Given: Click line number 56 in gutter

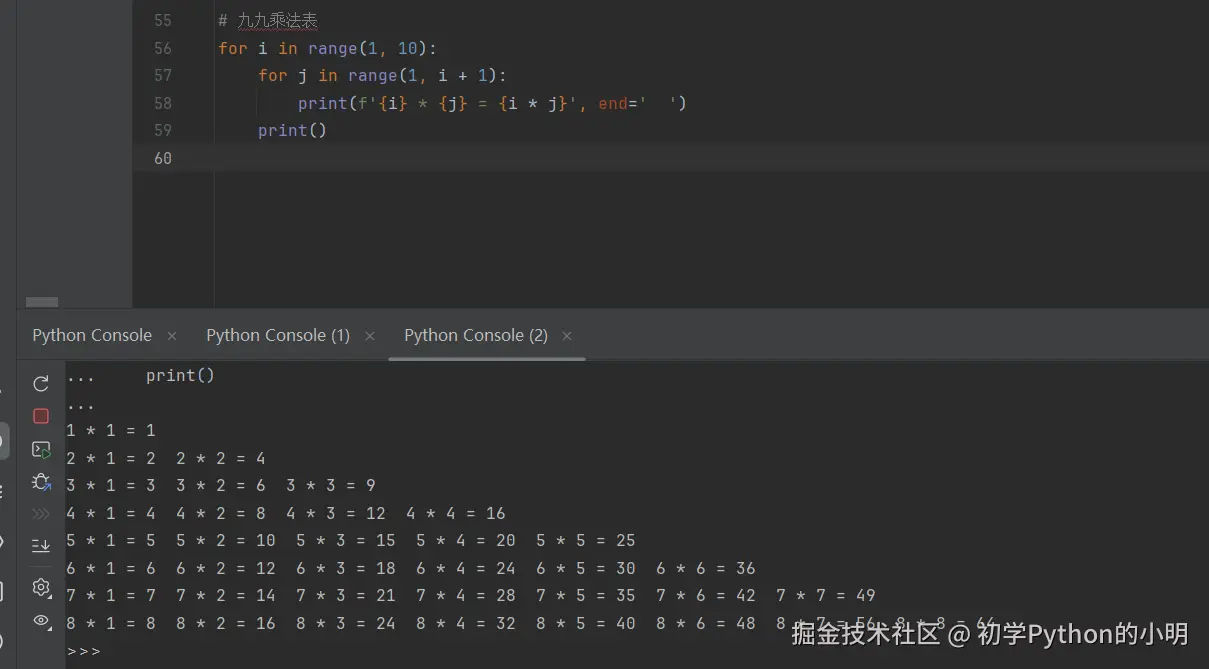Looking at the screenshot, I should click(163, 48).
